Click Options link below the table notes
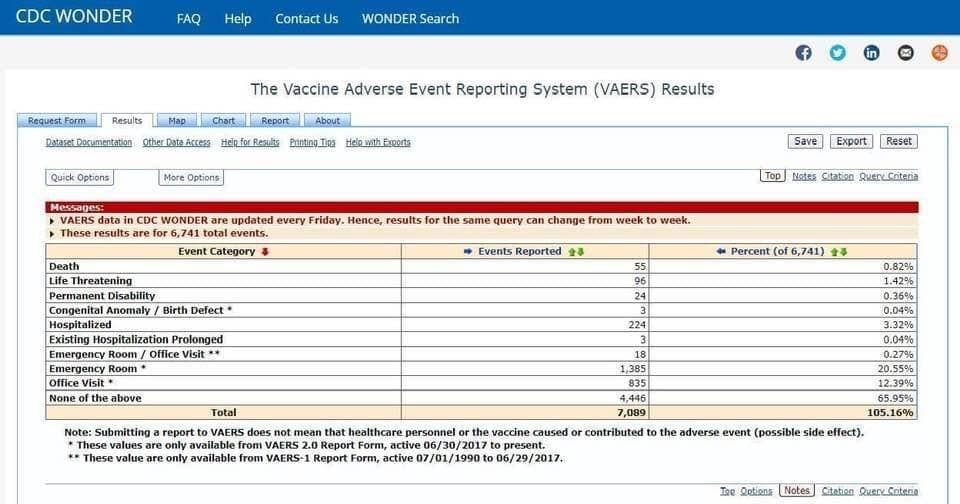Screen dimensions: 960x504 [x=756, y=491]
